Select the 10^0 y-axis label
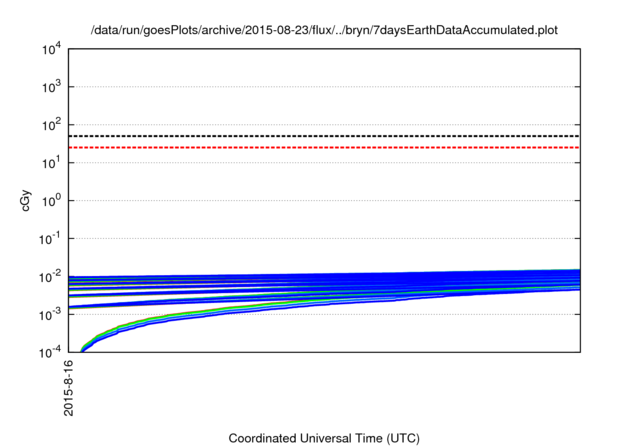Screen dimensions: 640x448 point(52,201)
